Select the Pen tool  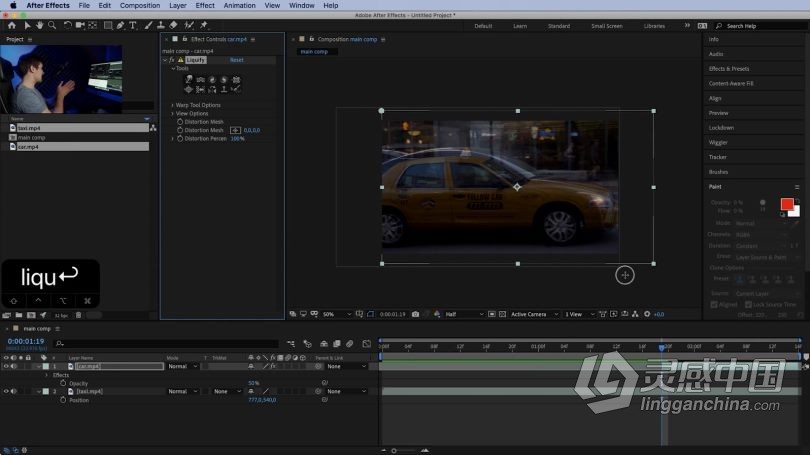point(120,25)
